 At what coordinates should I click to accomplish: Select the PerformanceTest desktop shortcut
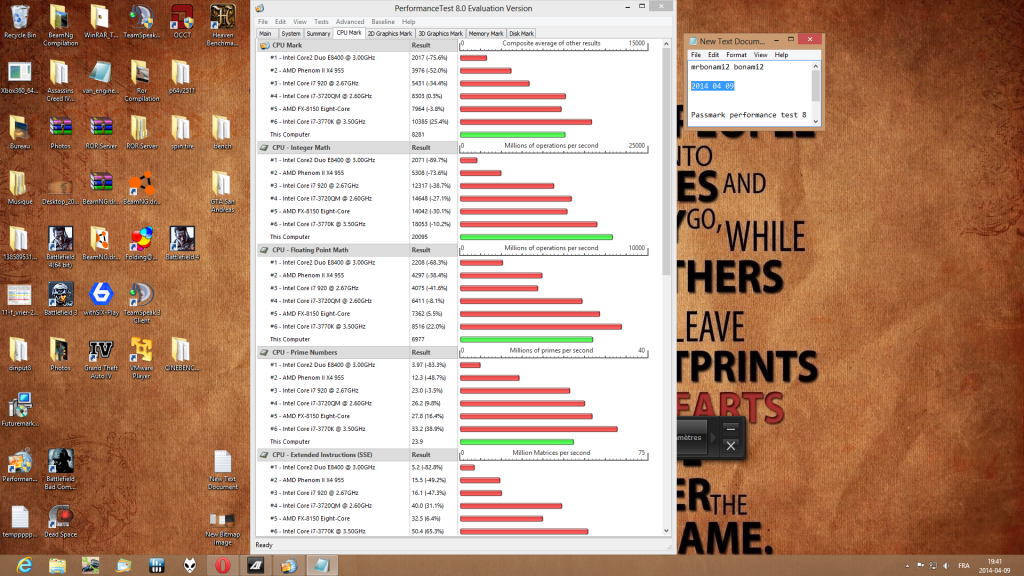click(20, 466)
